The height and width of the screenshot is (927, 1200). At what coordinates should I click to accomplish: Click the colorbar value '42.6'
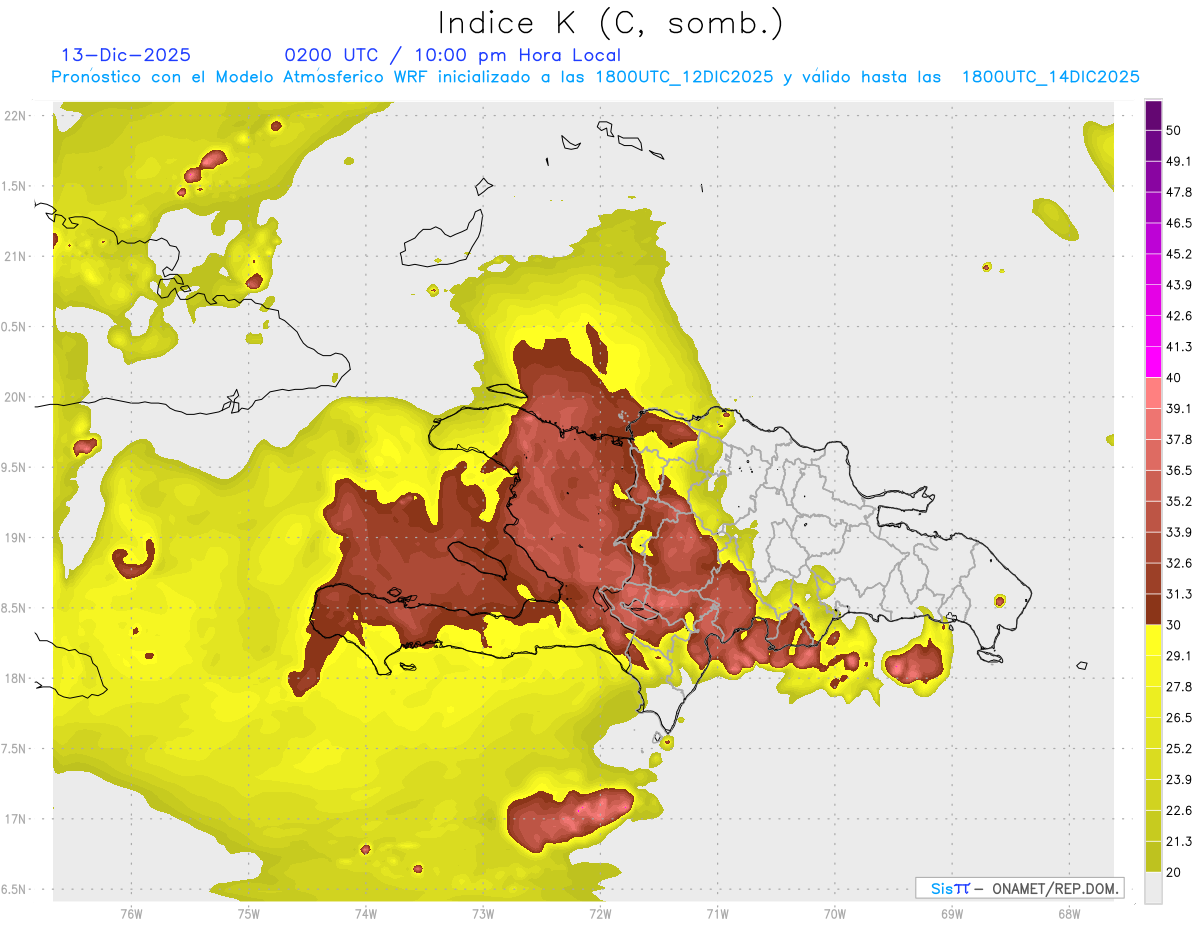pyautogui.click(x=1179, y=316)
